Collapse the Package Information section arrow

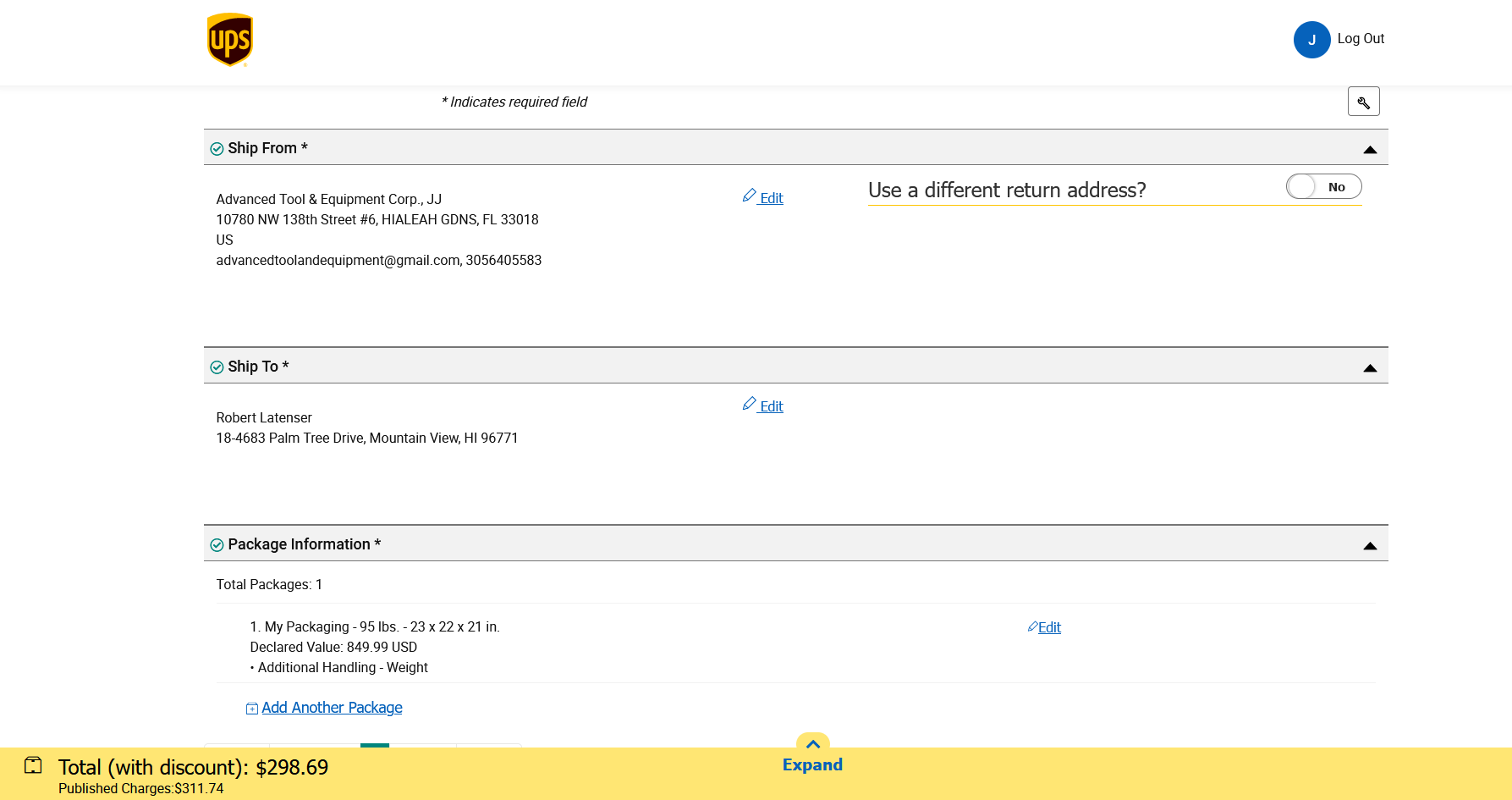[x=1370, y=546]
